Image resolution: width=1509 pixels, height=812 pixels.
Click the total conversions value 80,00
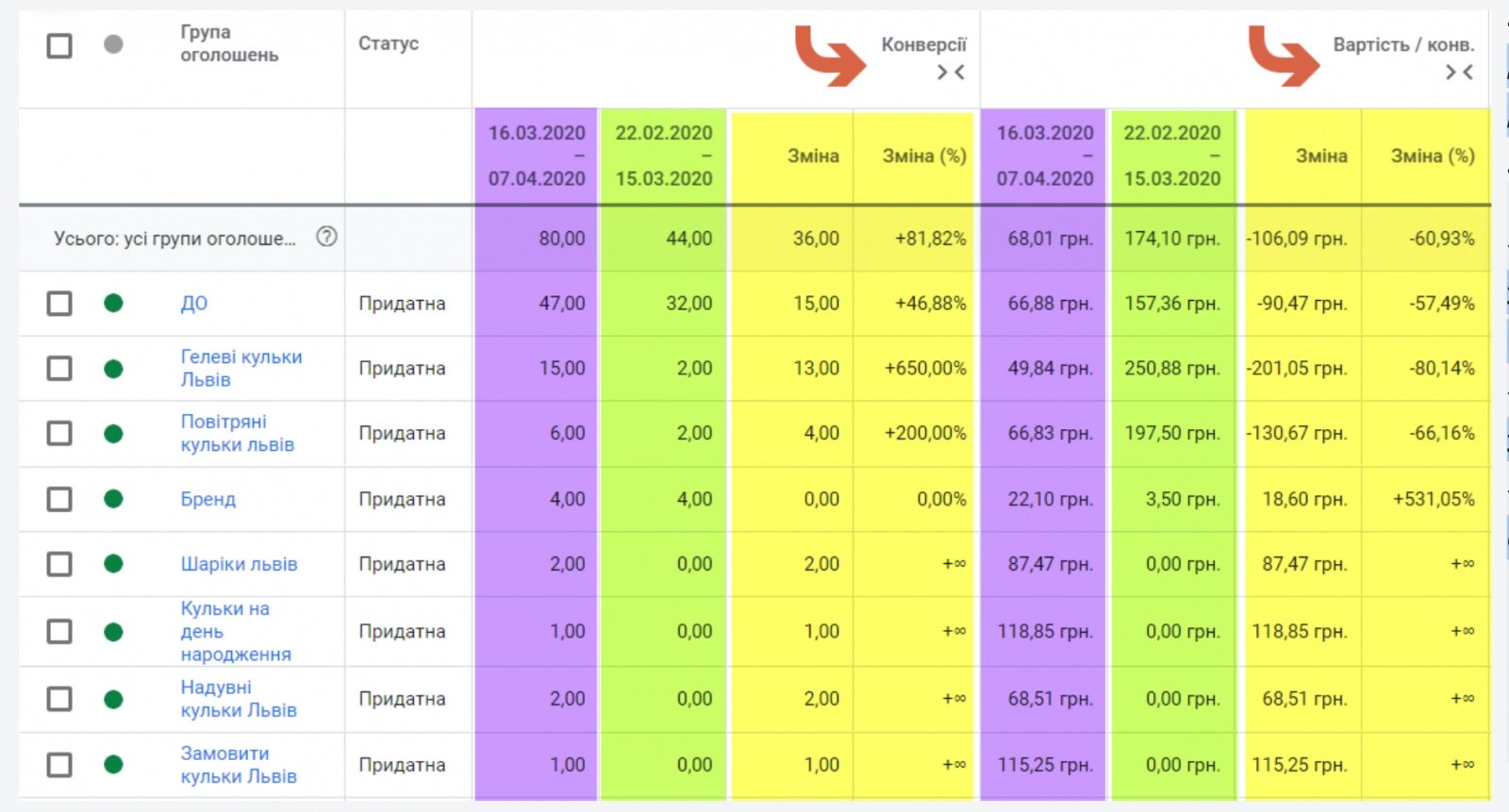click(x=562, y=239)
